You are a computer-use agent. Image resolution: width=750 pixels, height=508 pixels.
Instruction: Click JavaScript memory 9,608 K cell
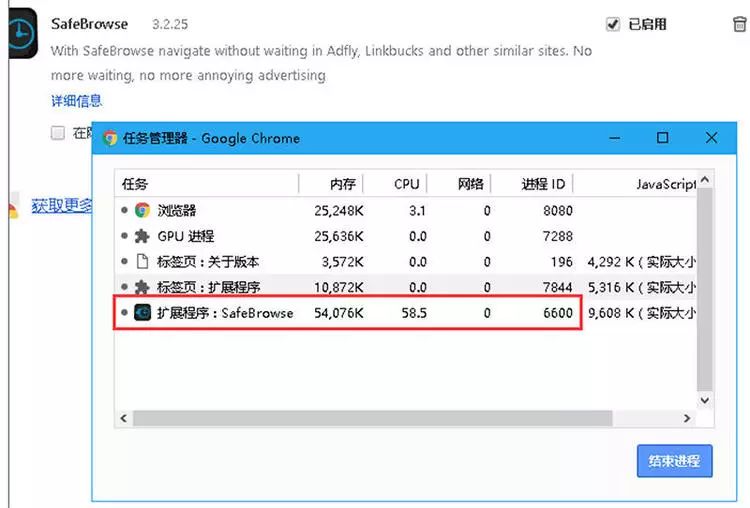(641, 313)
